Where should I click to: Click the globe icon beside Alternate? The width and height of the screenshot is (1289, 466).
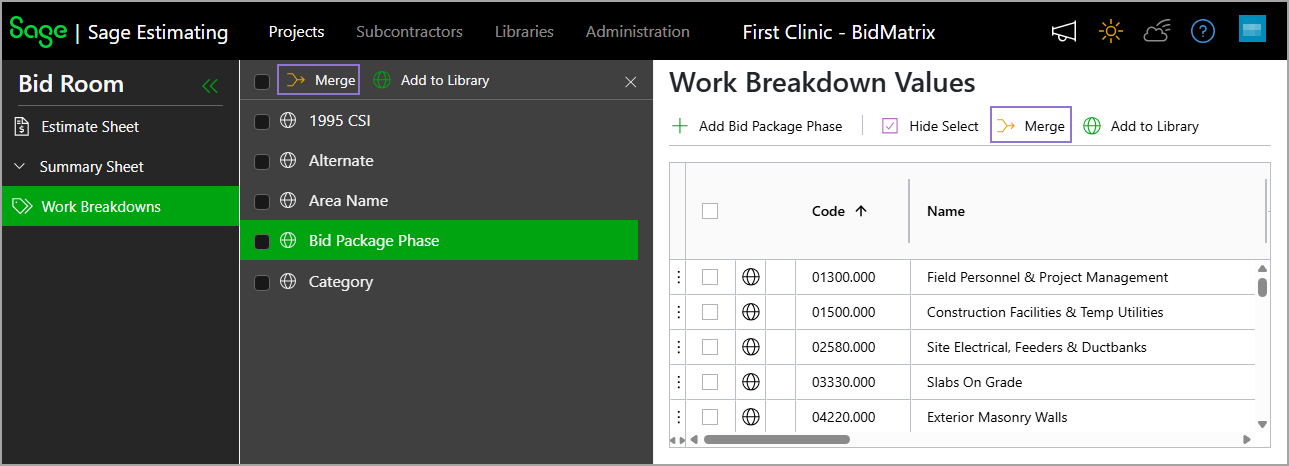click(288, 161)
